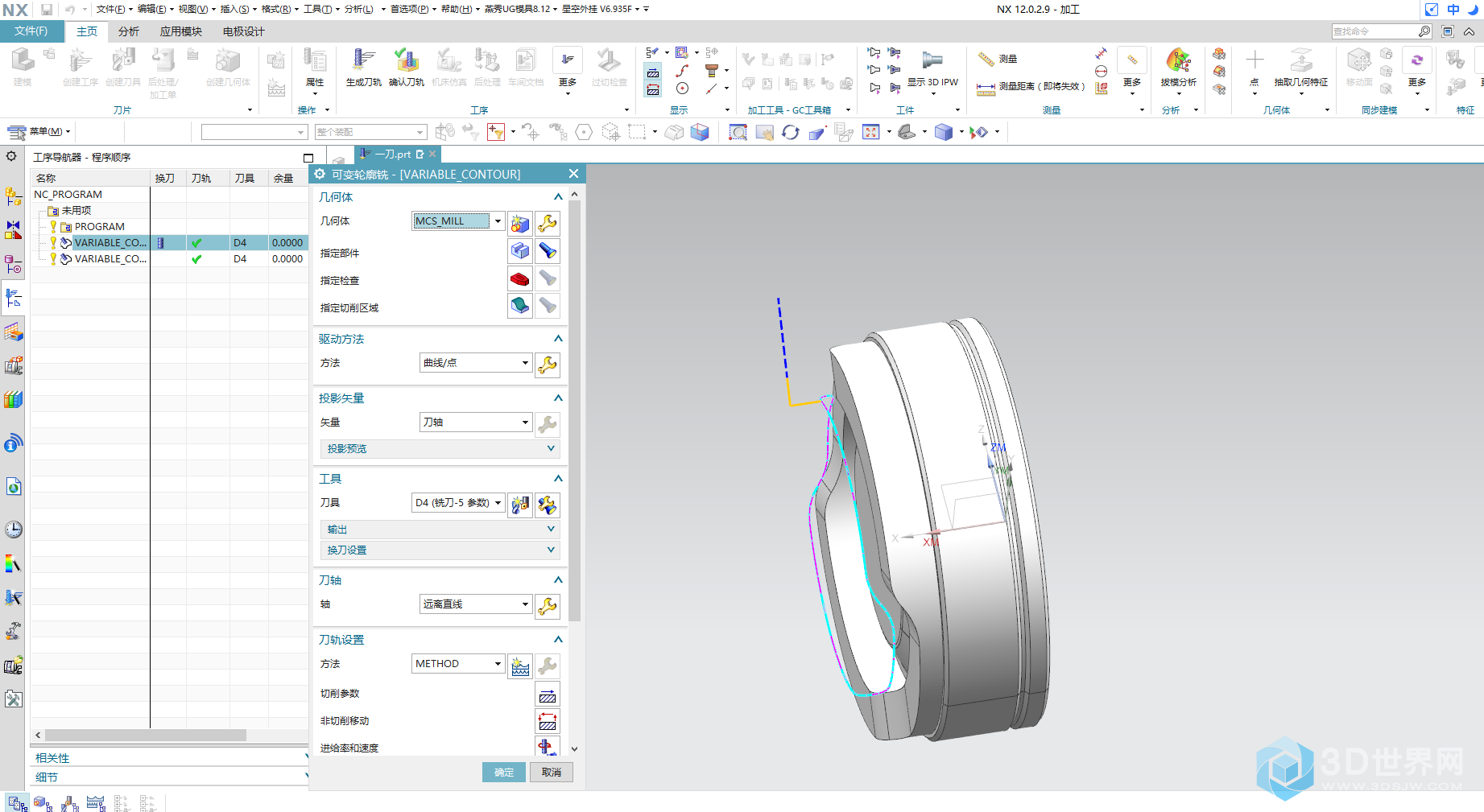
Task: Expand the 细节 panel
Action: (x=170, y=777)
